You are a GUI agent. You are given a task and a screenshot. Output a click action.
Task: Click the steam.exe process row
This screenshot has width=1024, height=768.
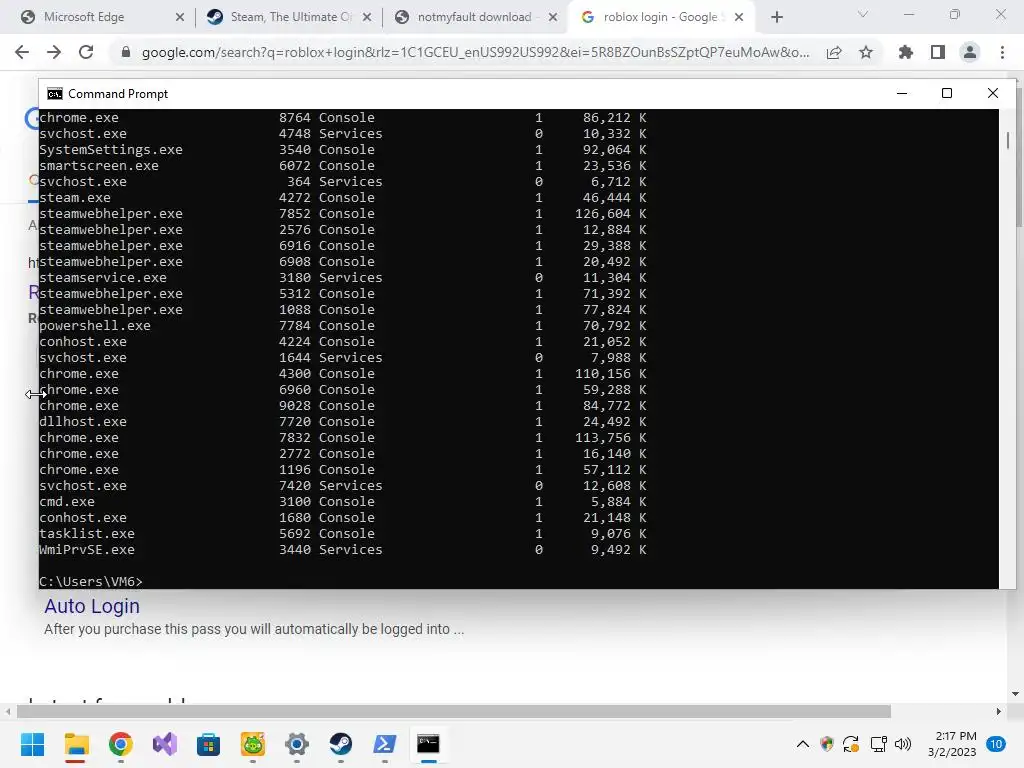tap(342, 197)
